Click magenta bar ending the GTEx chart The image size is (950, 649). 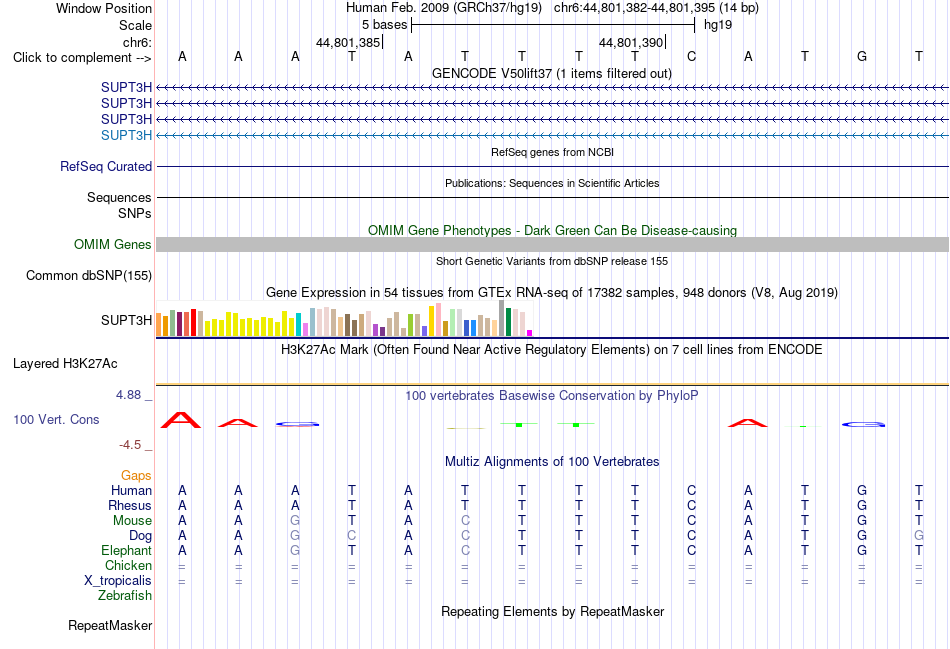click(x=530, y=333)
